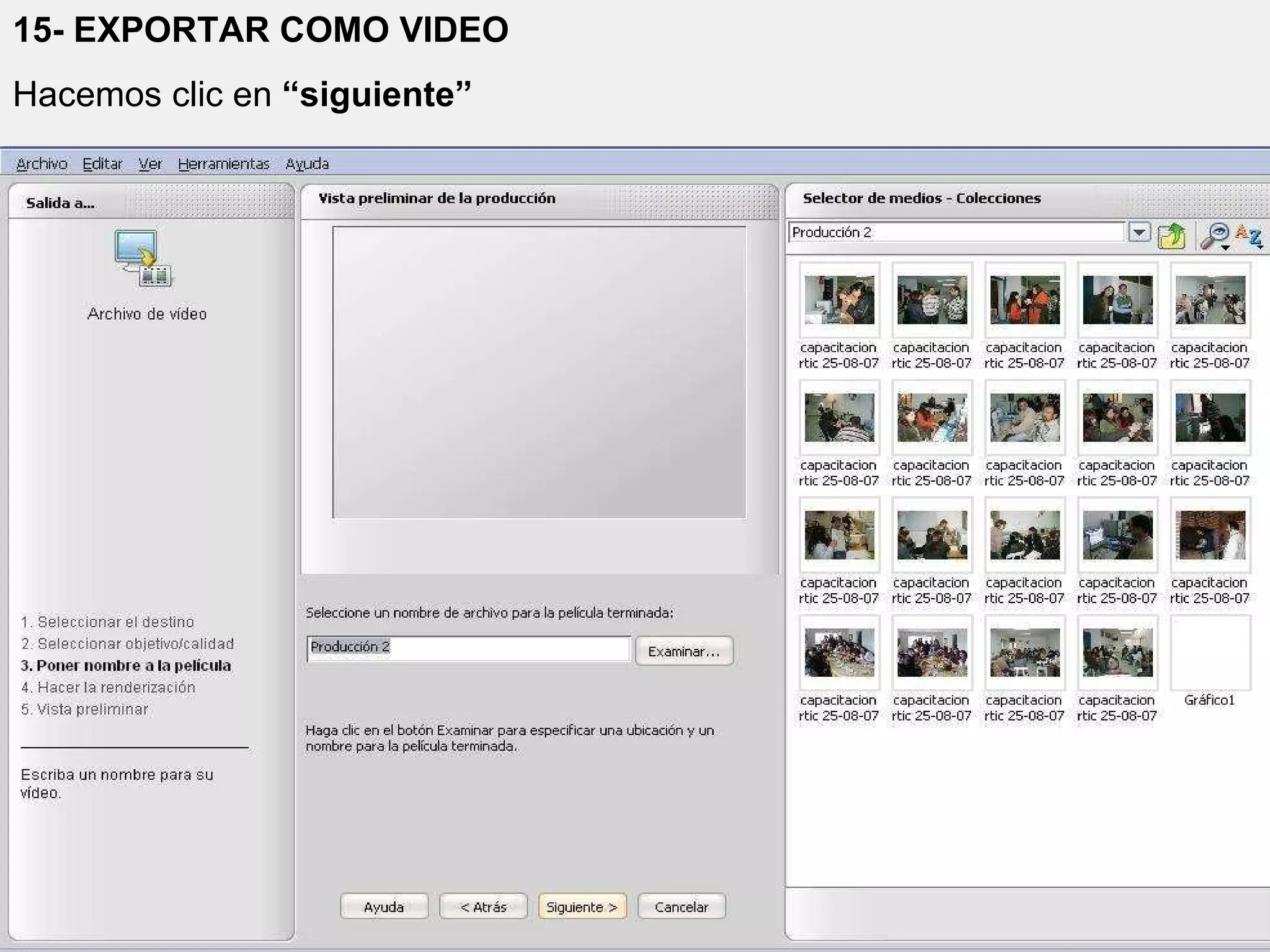Viewport: 1270px width, 952px height.
Task: Click the Examinar... button
Action: [684, 651]
